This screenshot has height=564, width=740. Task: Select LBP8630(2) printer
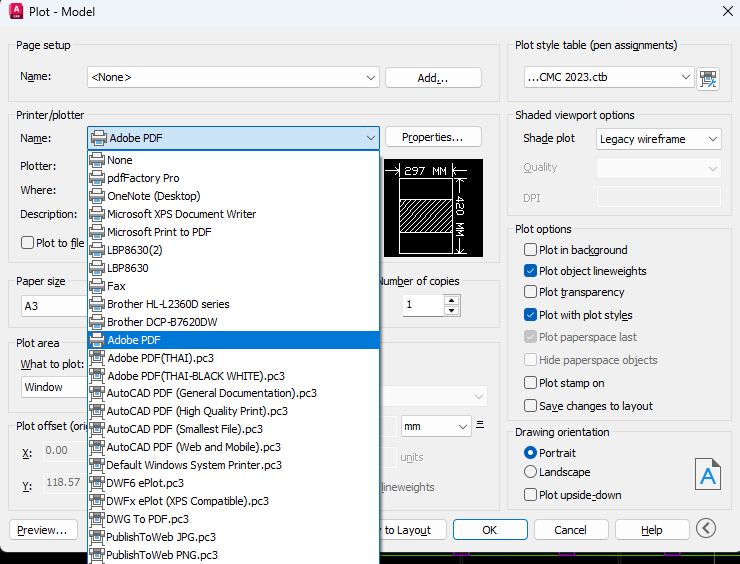point(234,250)
